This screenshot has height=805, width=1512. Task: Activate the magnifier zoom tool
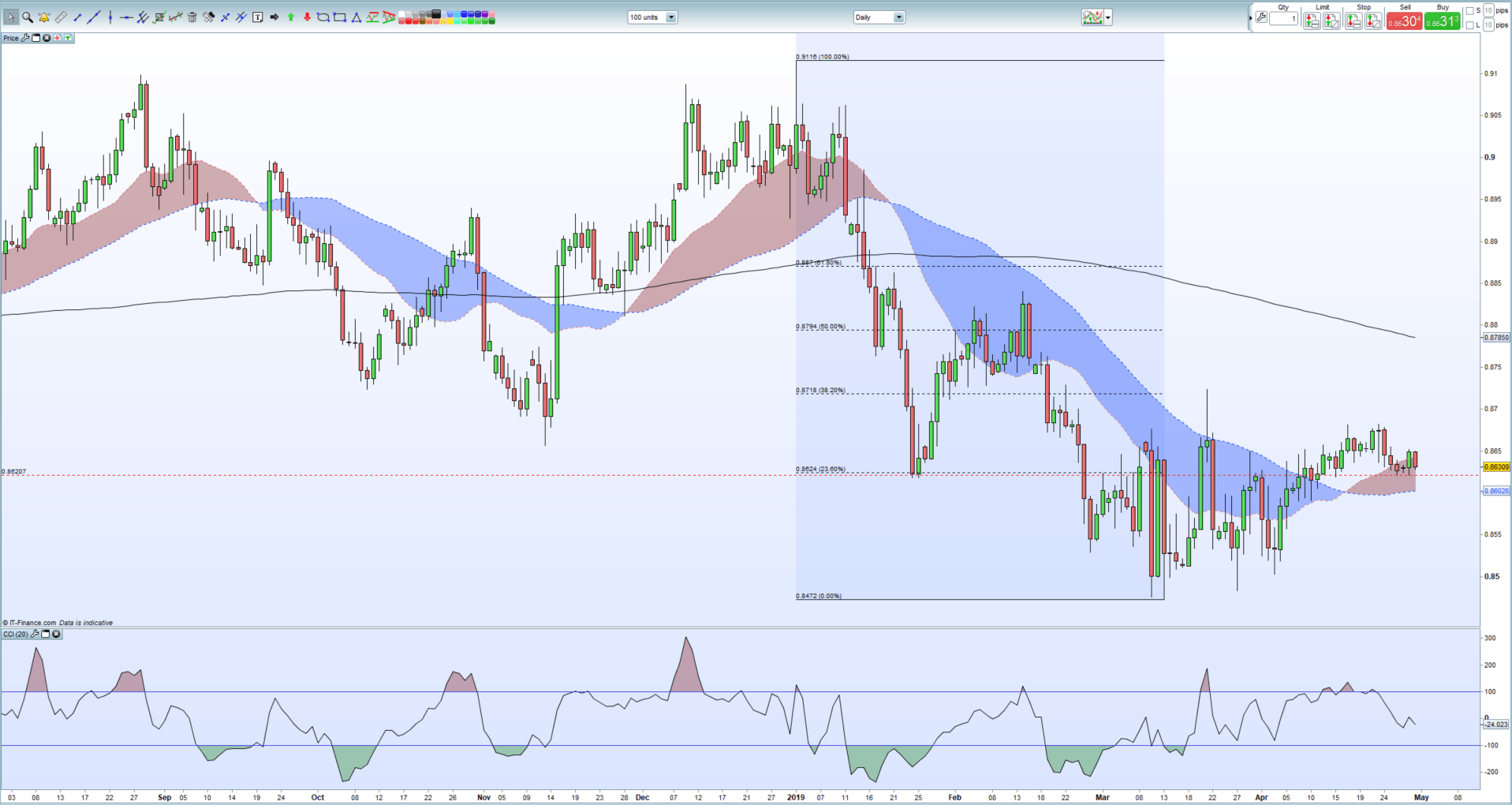[28, 17]
